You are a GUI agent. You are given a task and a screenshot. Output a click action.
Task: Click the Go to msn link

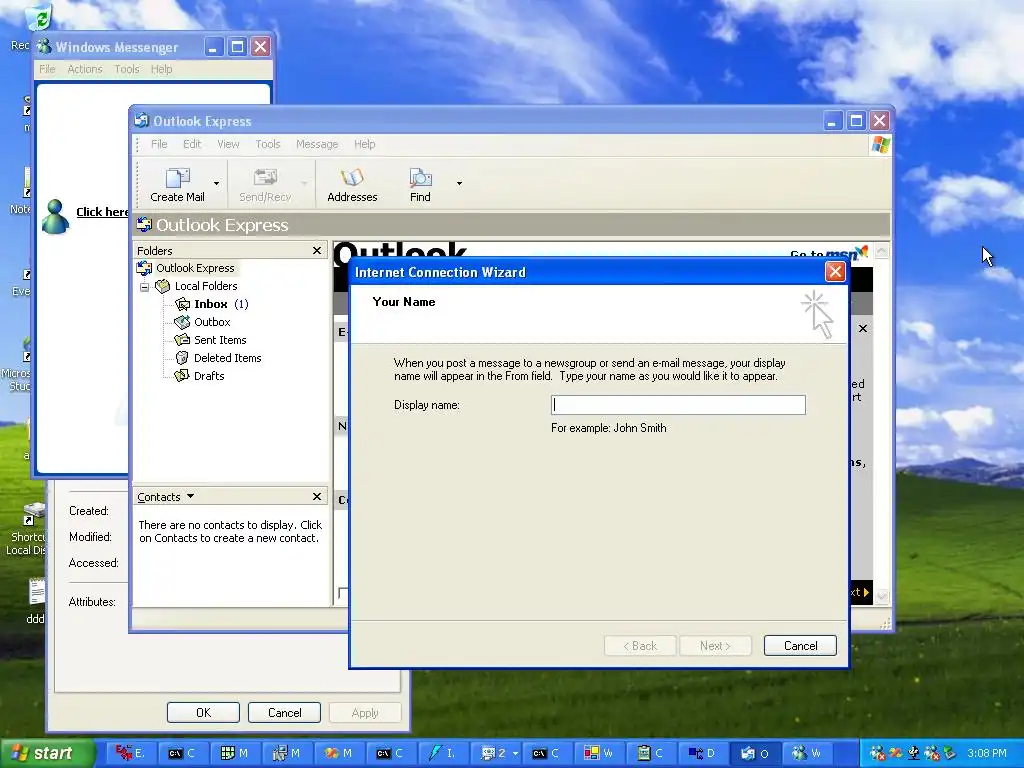click(x=829, y=253)
